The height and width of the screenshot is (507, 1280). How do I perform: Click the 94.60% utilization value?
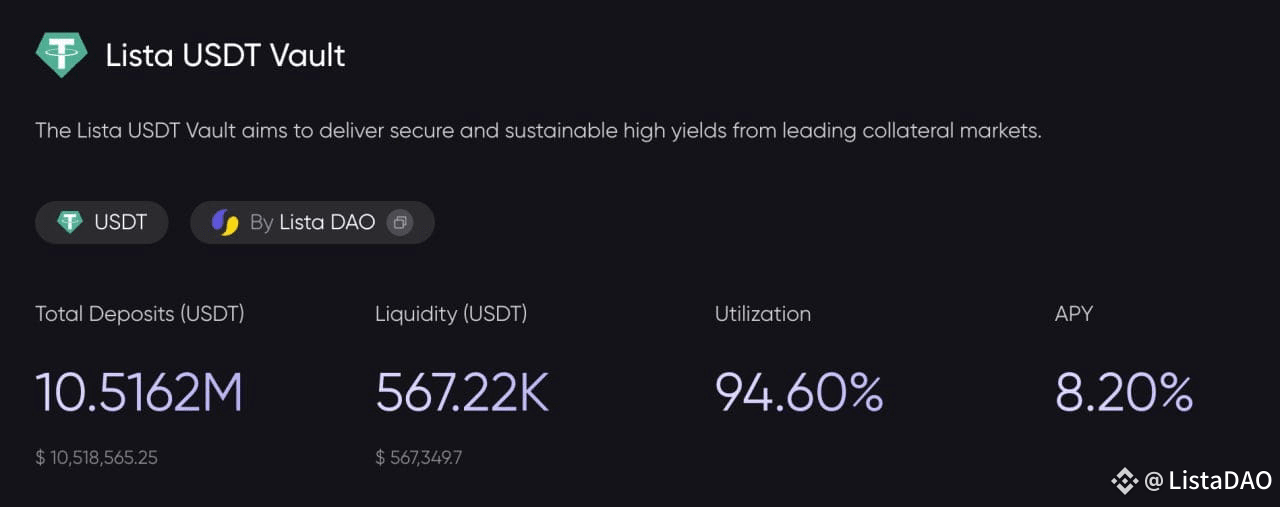799,393
